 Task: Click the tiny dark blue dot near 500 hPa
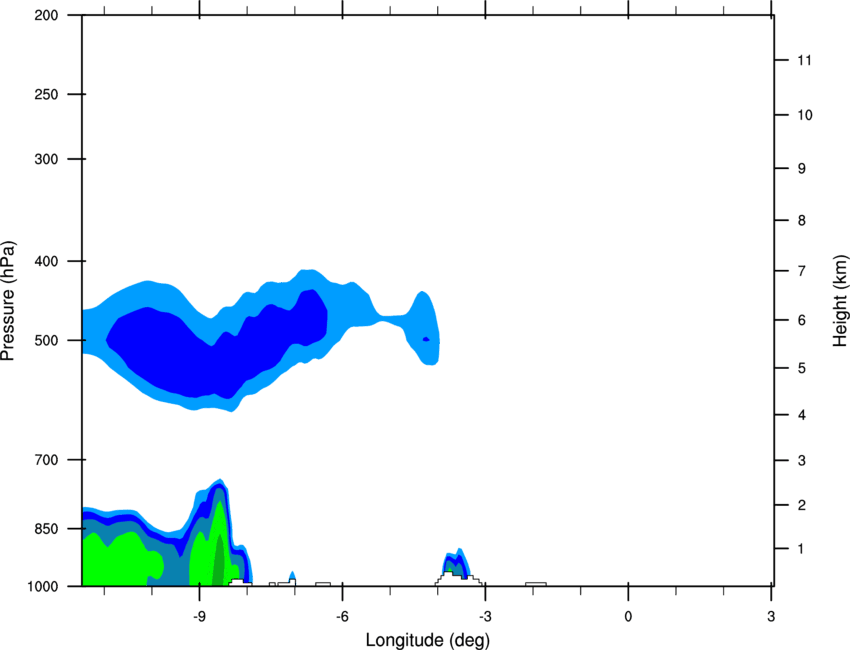(x=426, y=339)
